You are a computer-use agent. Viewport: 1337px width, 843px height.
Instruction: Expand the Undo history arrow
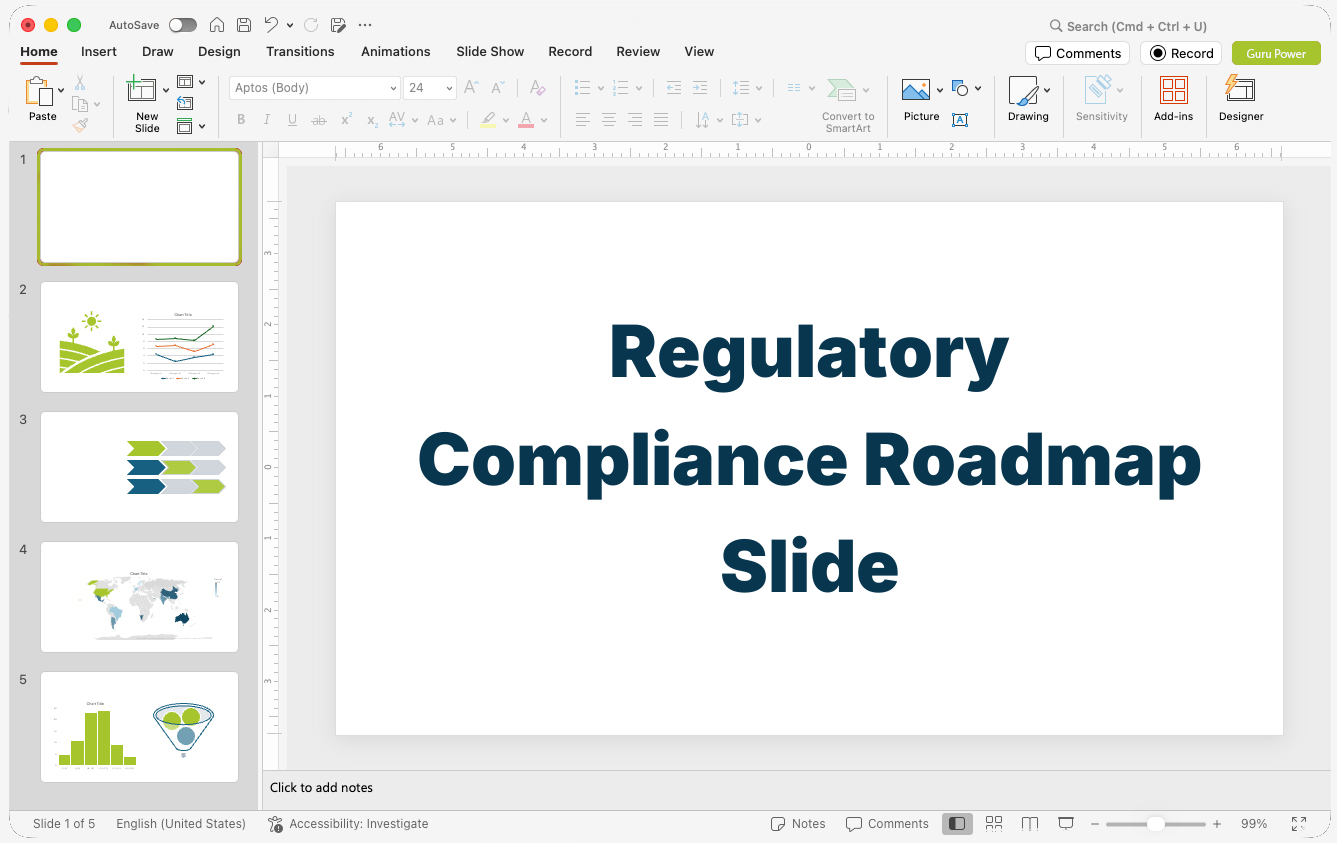(290, 25)
